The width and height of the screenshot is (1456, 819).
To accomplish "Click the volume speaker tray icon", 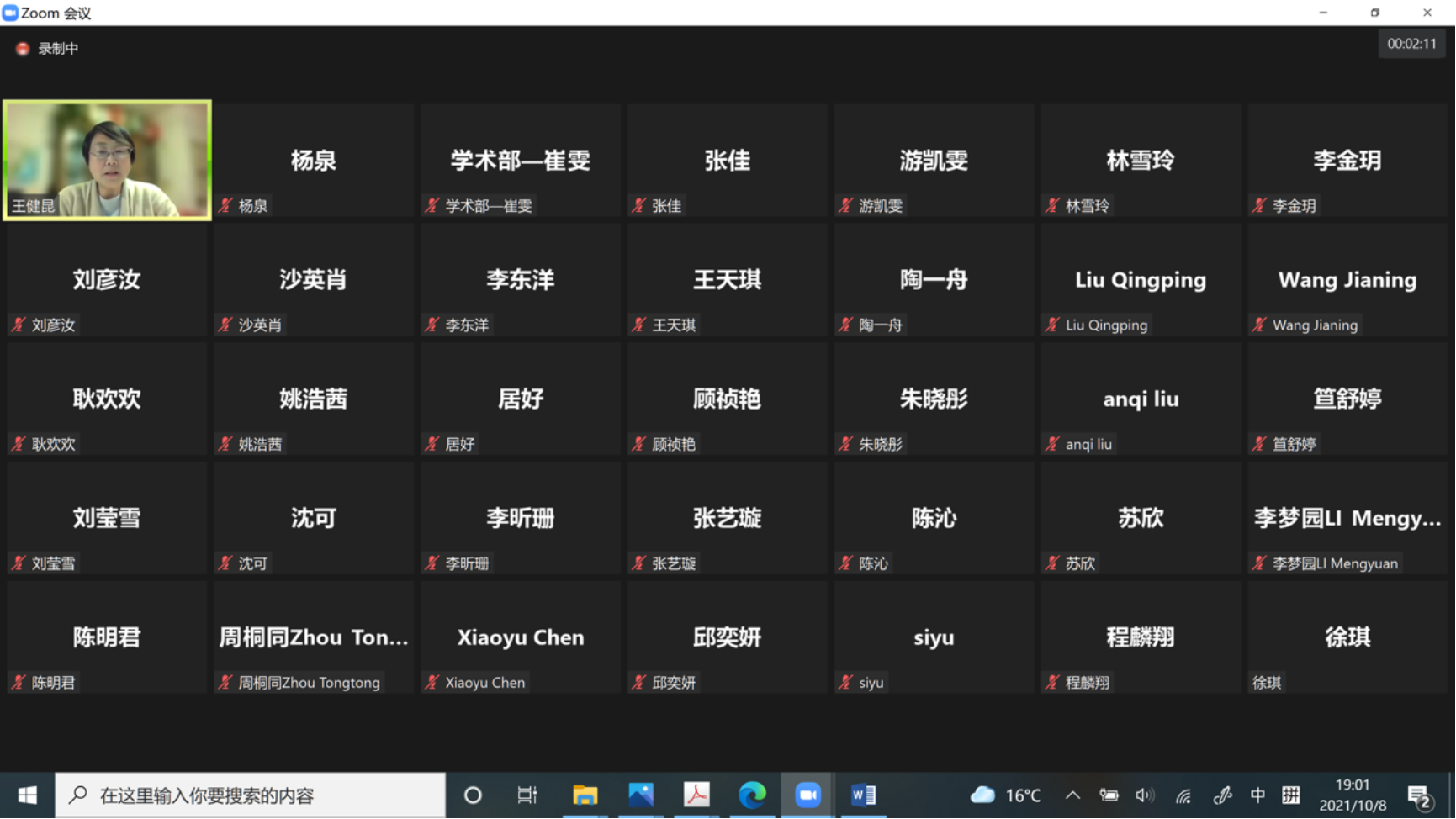I will [x=1145, y=795].
